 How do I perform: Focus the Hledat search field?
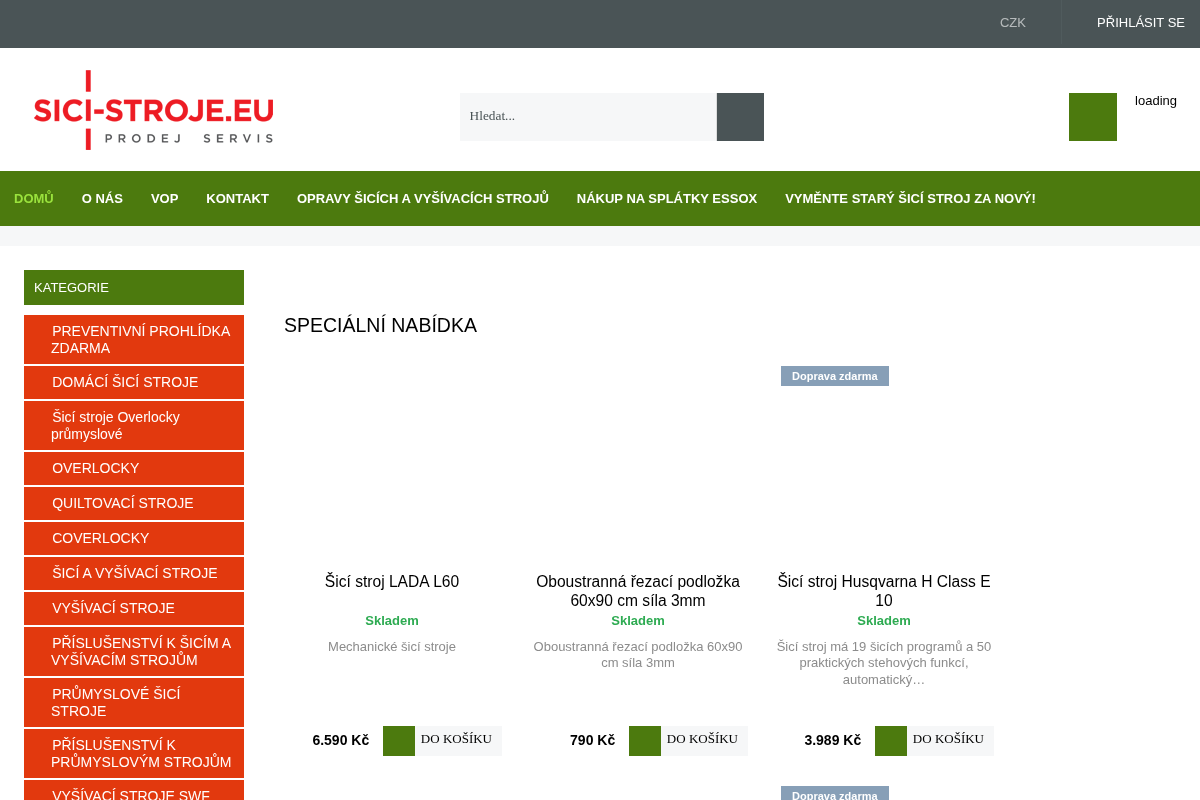click(588, 117)
